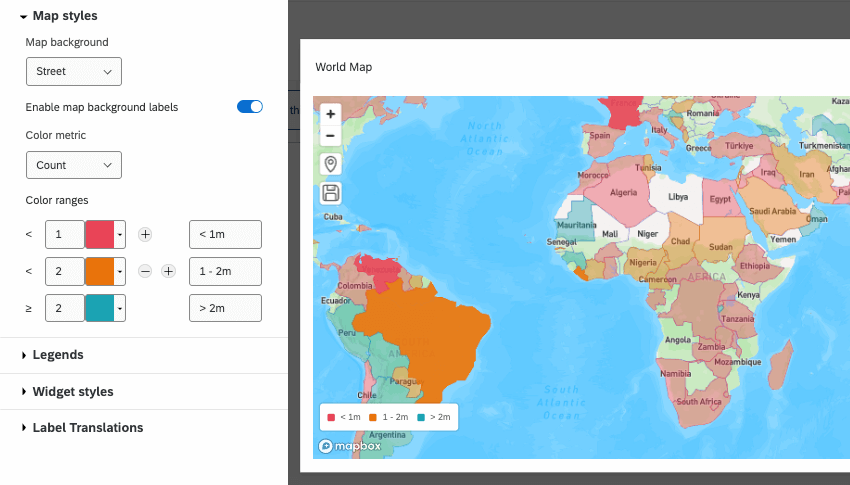Zoom in on the map
Screen dimensions: 850x485
coord(331,114)
